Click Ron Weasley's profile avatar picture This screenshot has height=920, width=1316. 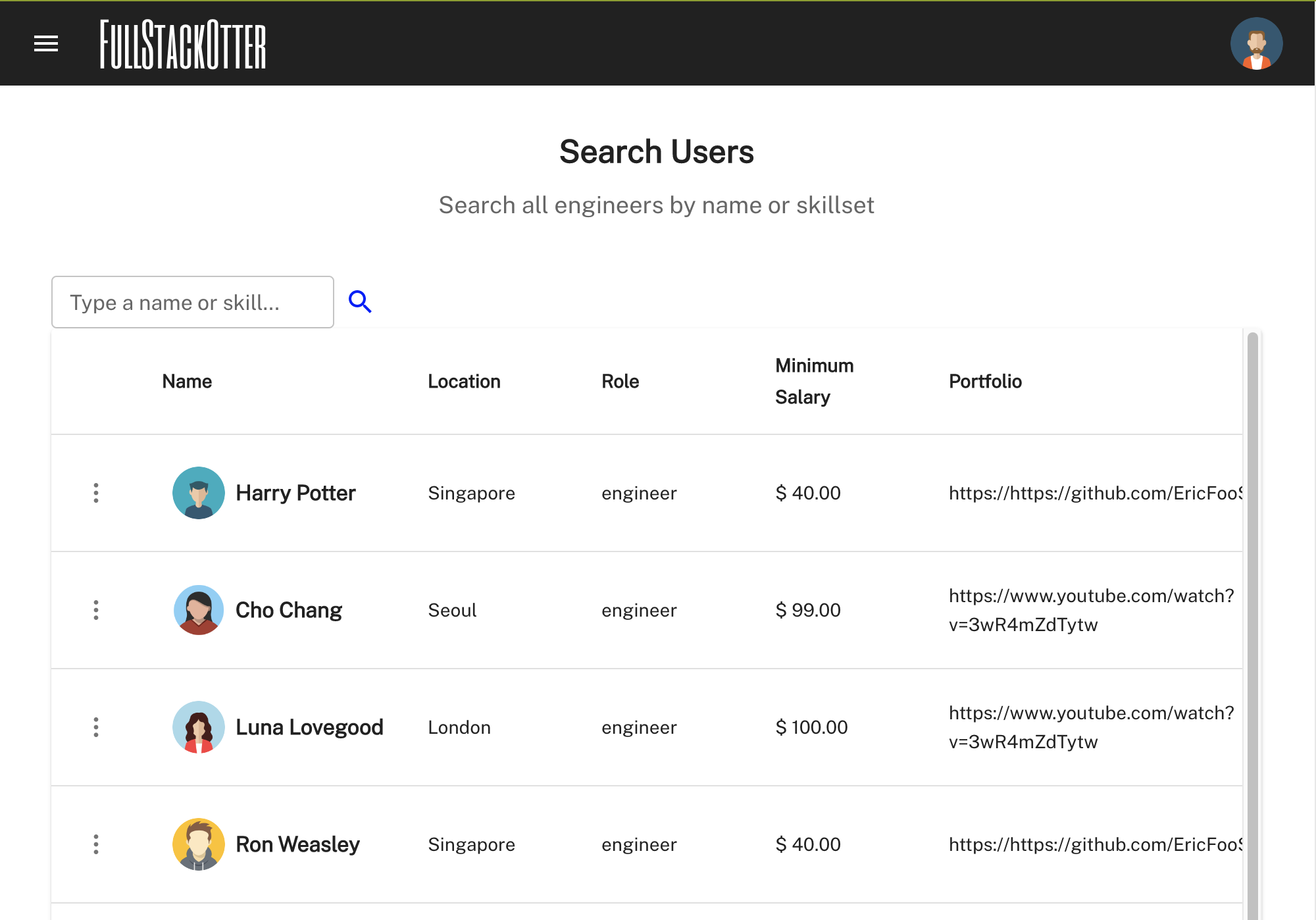point(198,844)
